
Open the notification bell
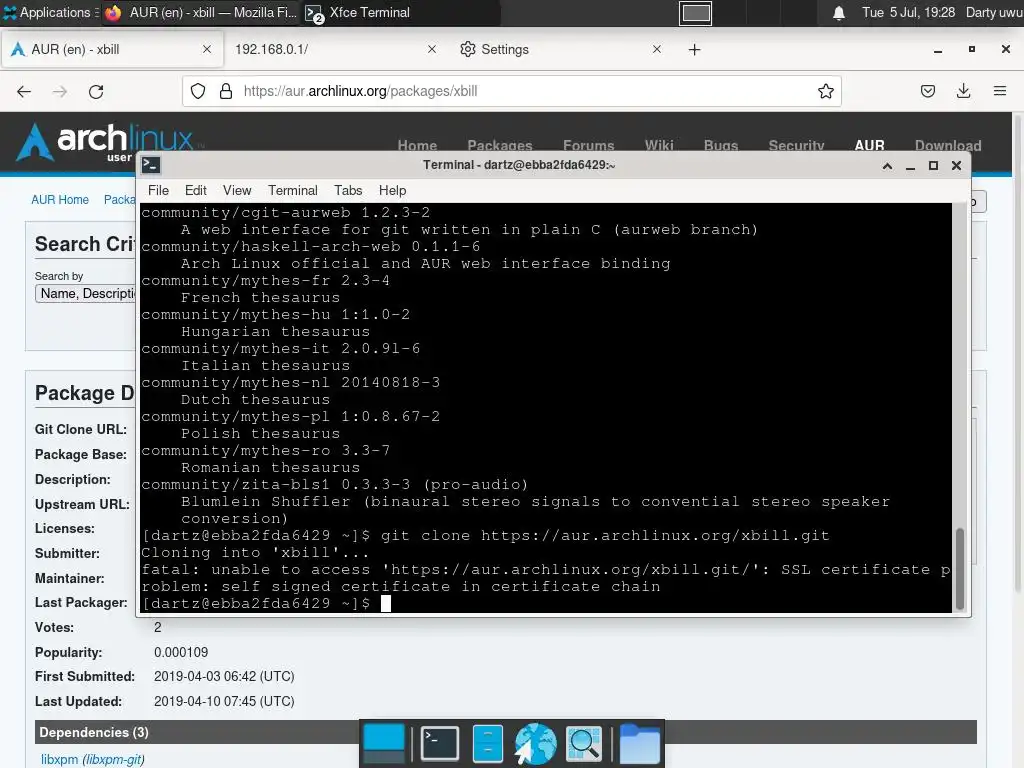click(x=839, y=13)
